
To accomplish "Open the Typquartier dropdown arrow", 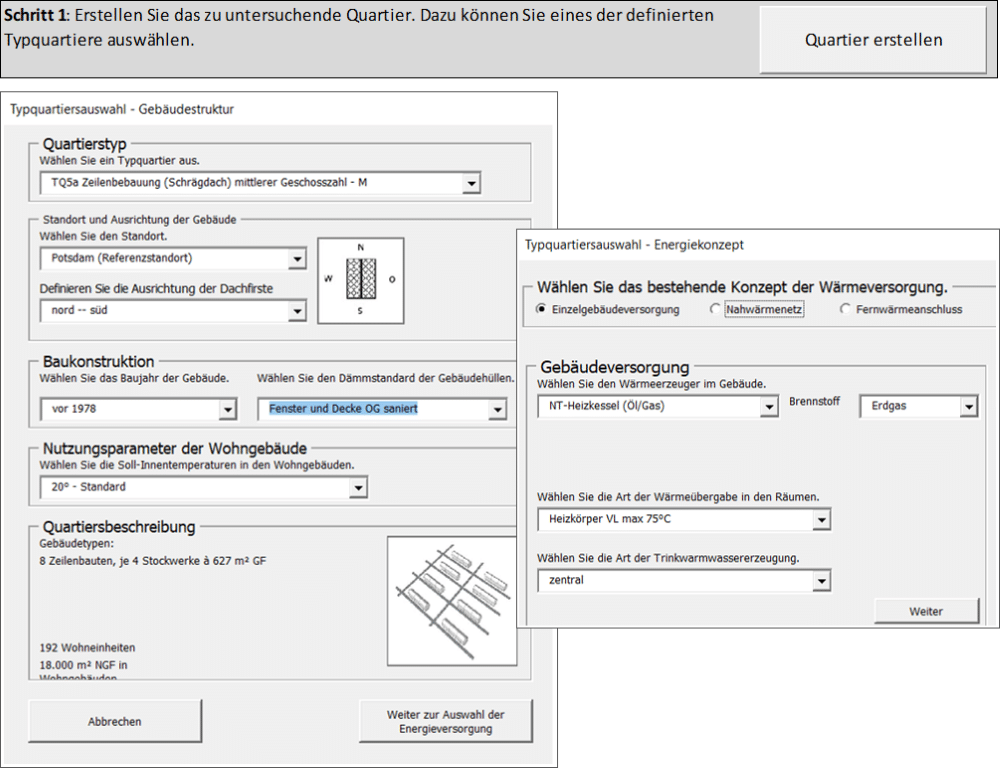I will point(471,184).
